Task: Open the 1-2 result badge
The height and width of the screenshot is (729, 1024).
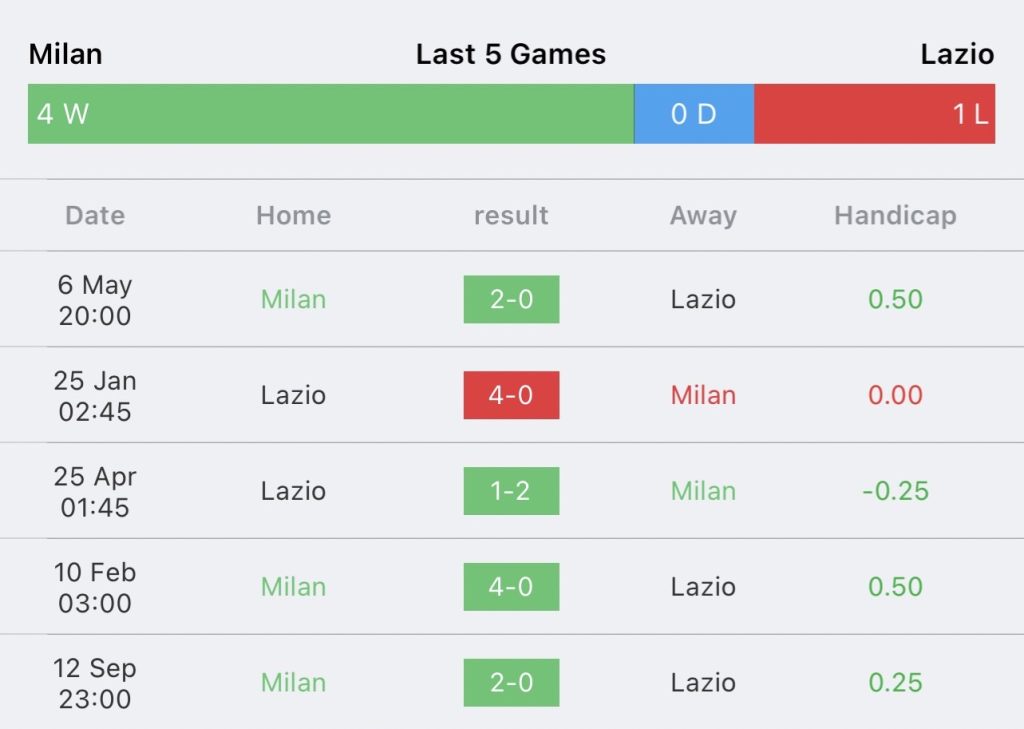Action: click(x=511, y=491)
